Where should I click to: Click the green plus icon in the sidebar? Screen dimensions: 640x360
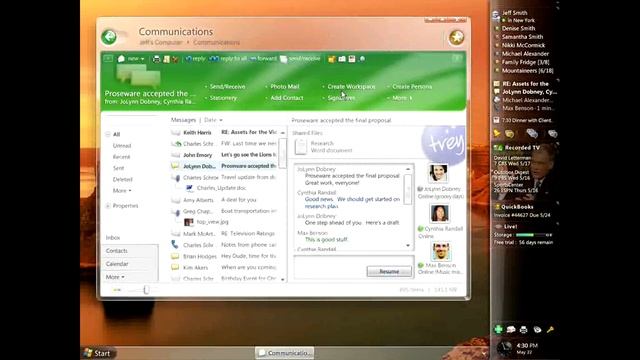coord(498,329)
